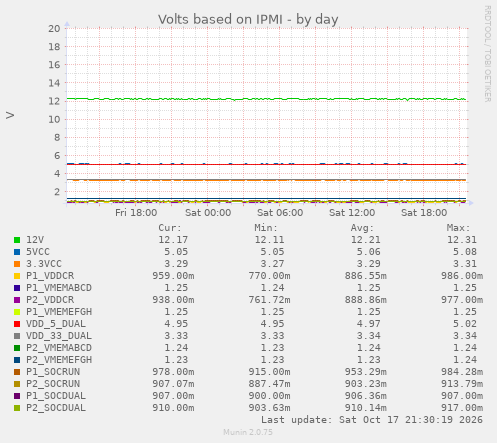
Task: Click the 'Sat 12:00' time axis label
Action: [352, 213]
